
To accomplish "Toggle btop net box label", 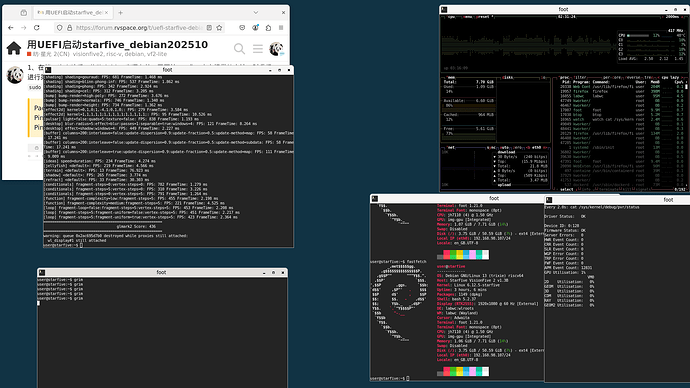I will [x=451, y=148].
